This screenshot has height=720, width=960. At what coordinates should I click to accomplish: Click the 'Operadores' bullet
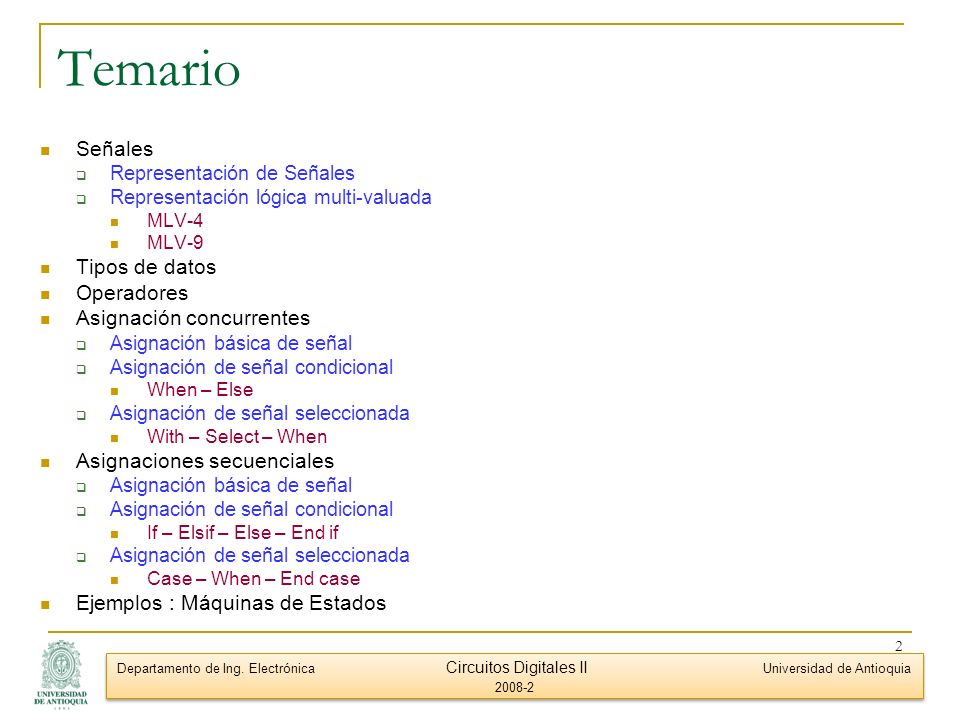click(132, 293)
